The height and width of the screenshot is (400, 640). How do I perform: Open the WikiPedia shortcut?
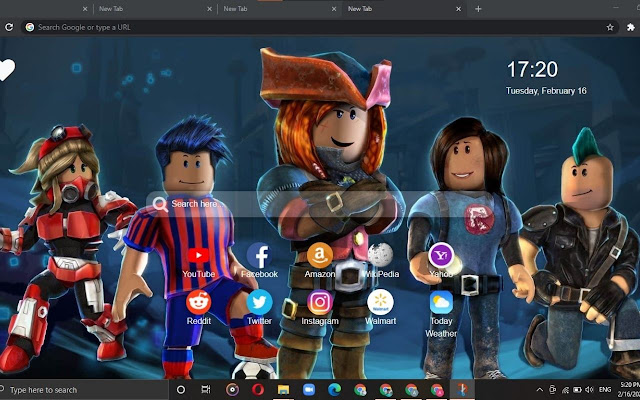(x=380, y=255)
